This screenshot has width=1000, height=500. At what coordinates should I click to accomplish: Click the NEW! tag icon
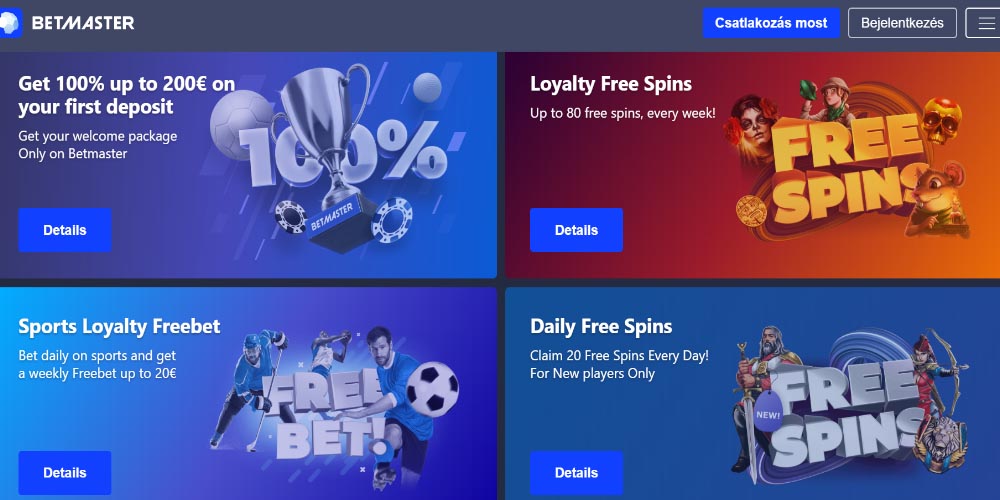coord(769,413)
